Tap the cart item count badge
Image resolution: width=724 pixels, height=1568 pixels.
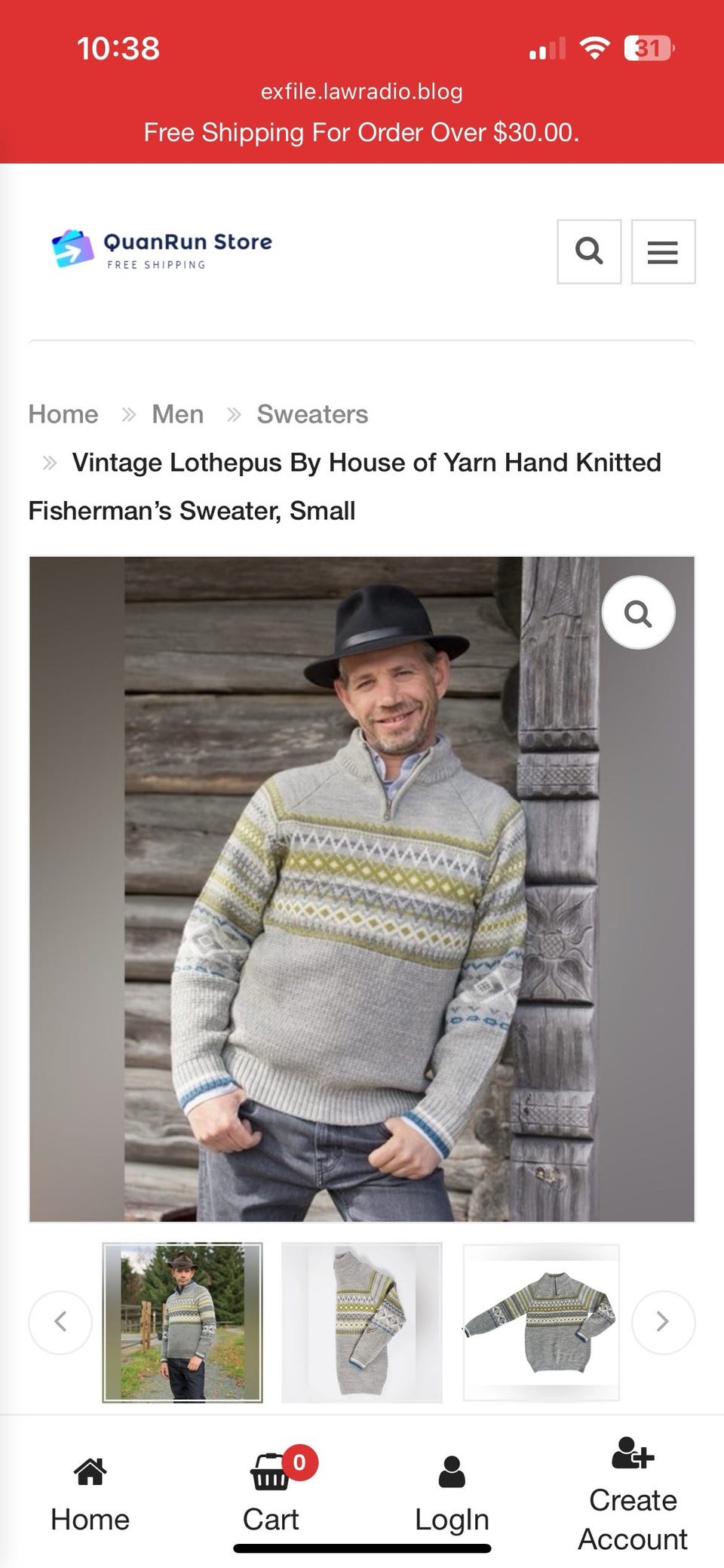(x=299, y=1462)
